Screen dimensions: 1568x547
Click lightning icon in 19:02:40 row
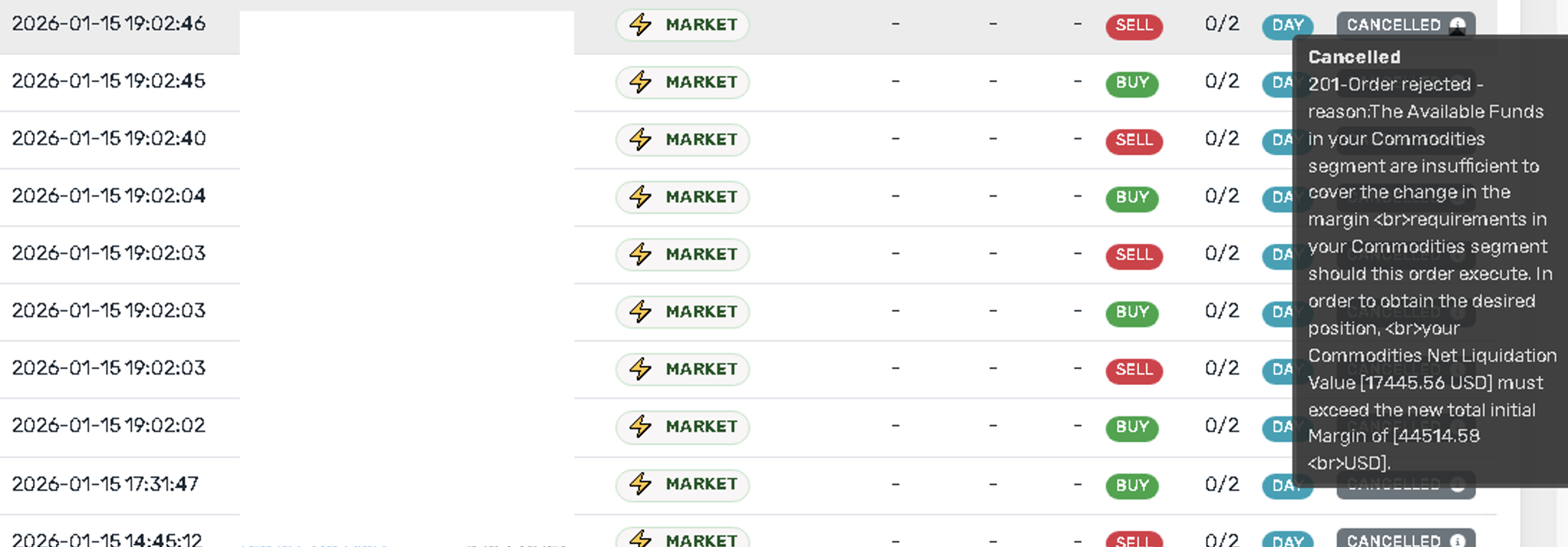641,139
